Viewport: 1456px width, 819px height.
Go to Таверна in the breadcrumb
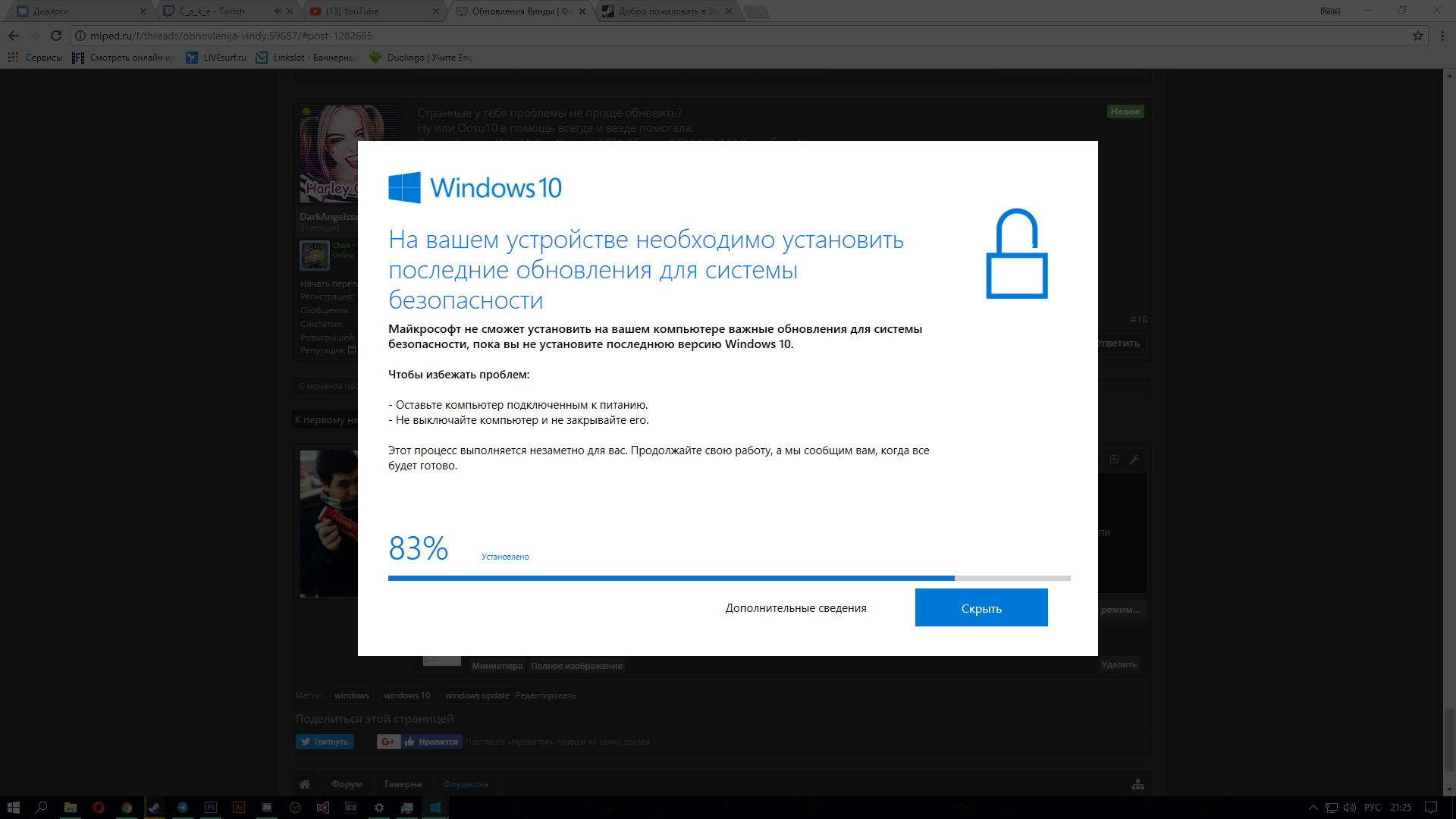coord(402,784)
